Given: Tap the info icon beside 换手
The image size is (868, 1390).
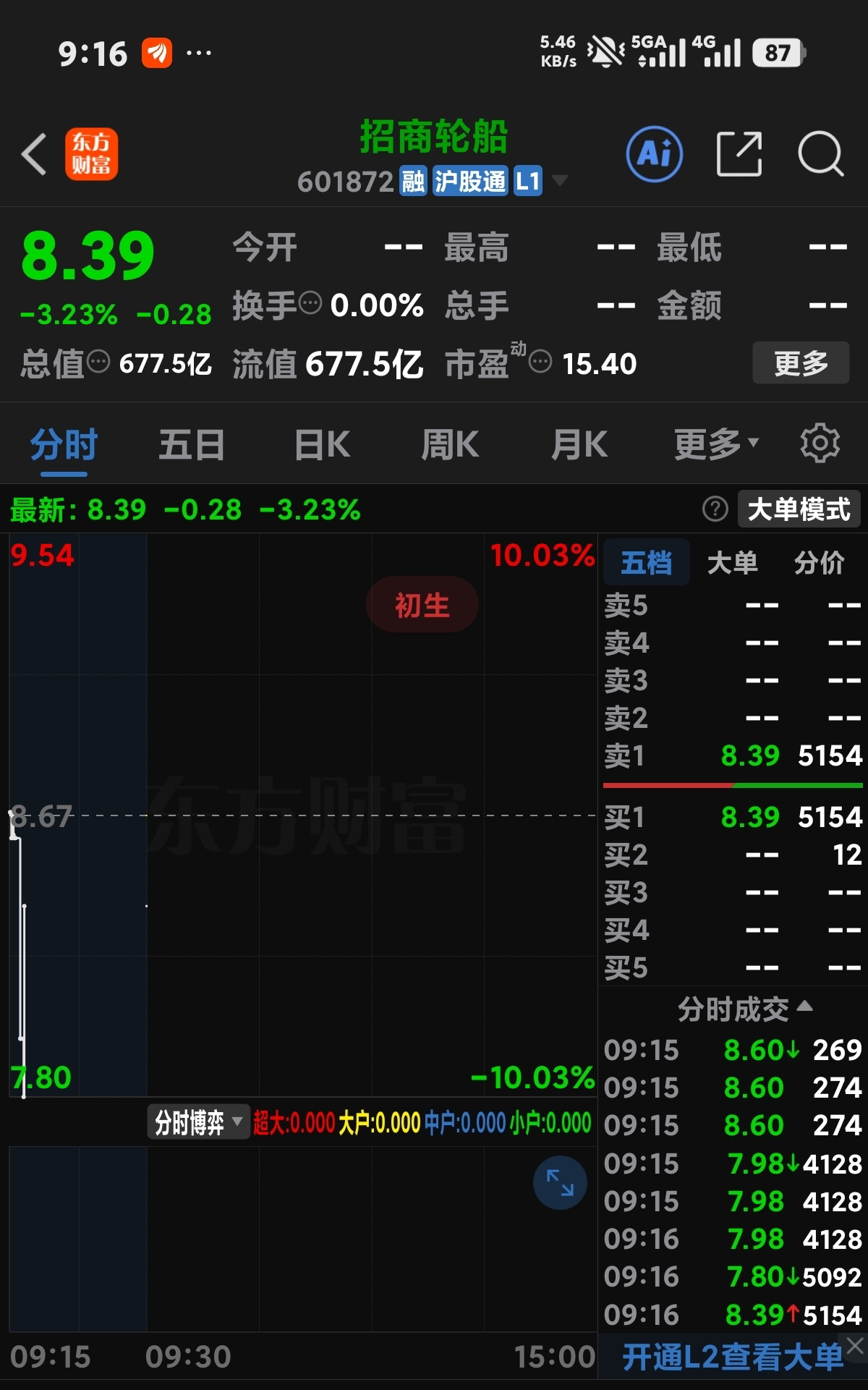Looking at the screenshot, I should (310, 302).
